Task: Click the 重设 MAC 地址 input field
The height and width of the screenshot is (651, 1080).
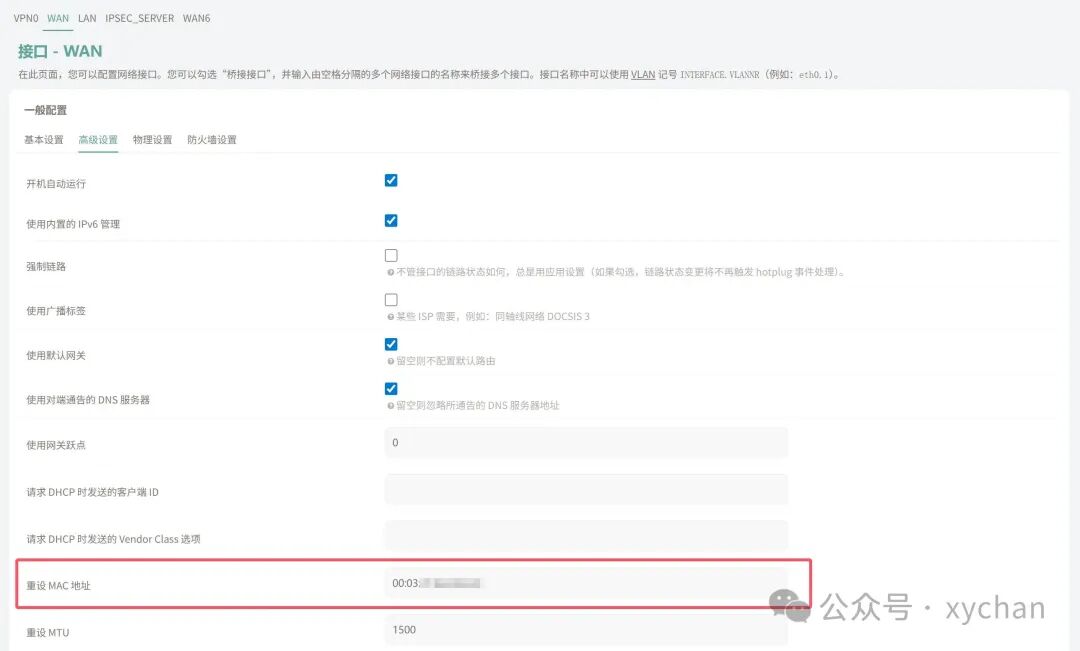Action: click(x=586, y=583)
